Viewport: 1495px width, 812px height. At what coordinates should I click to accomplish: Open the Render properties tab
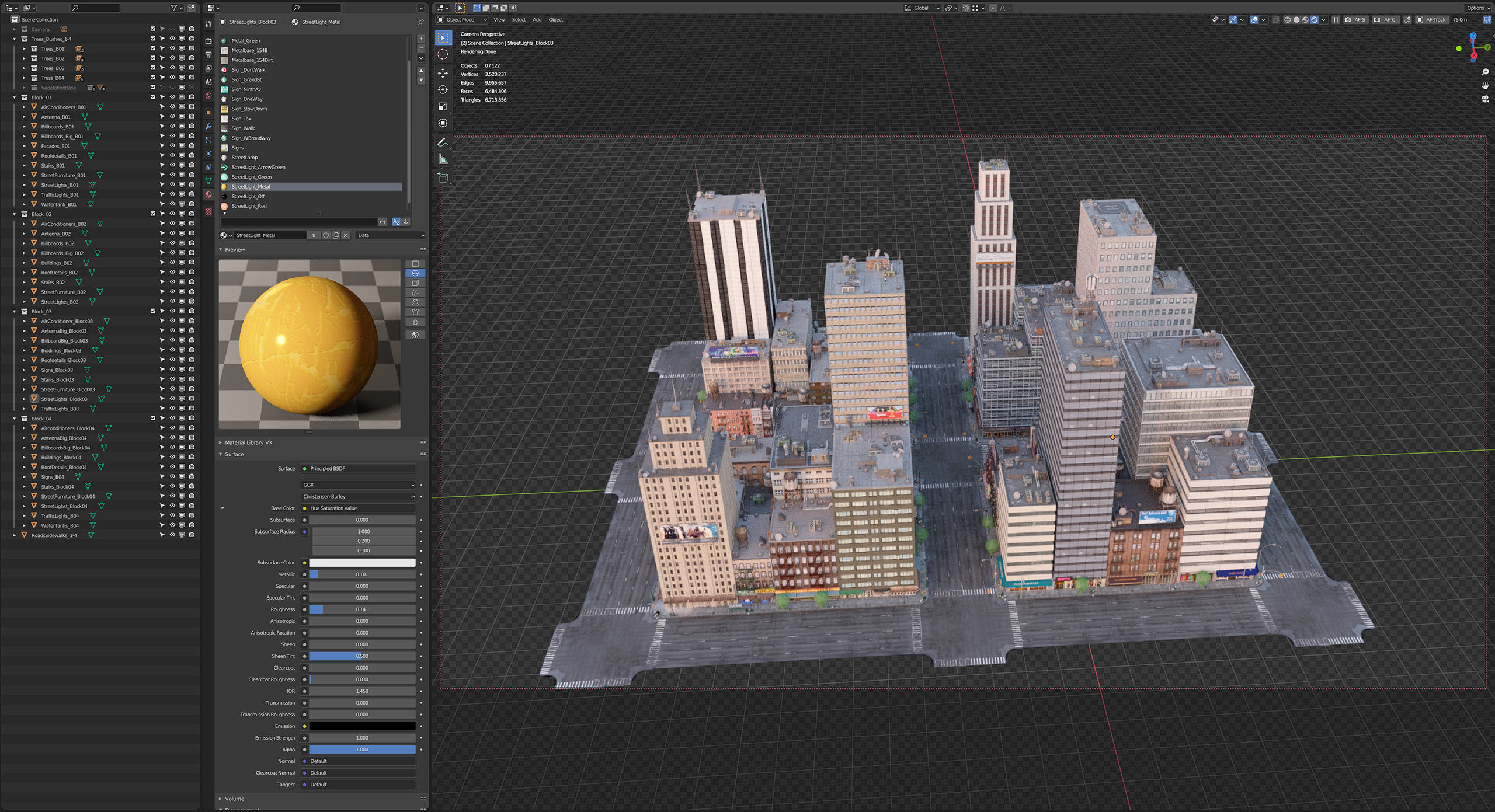208,41
